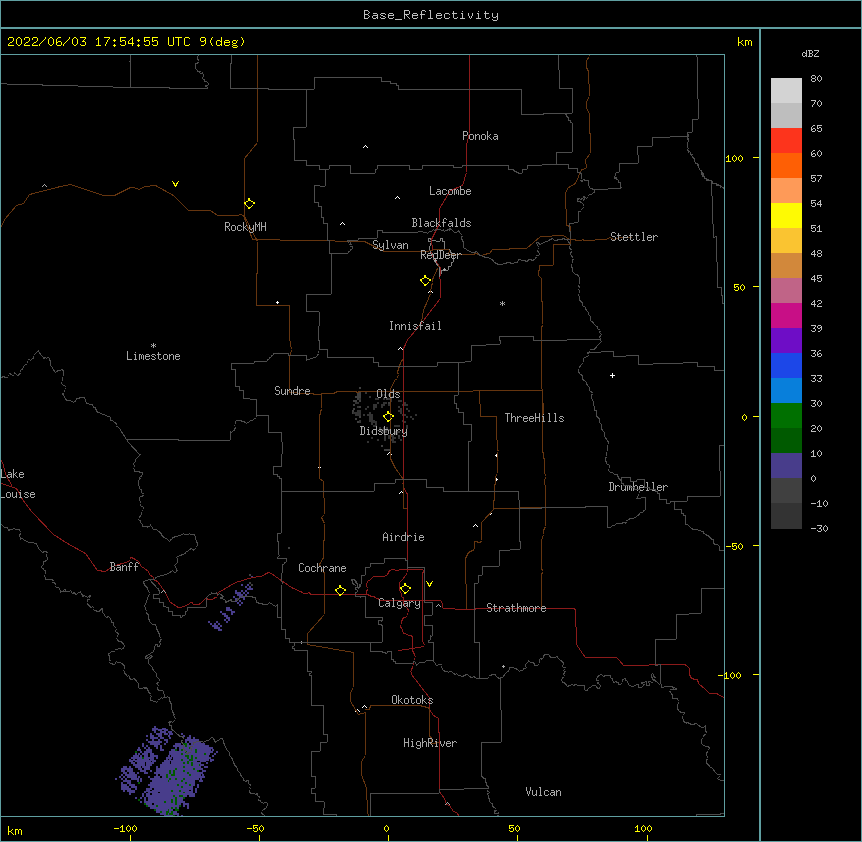Image resolution: width=862 pixels, height=842 pixels.
Task: Select the RockyMH label
Action: pyautogui.click(x=245, y=227)
